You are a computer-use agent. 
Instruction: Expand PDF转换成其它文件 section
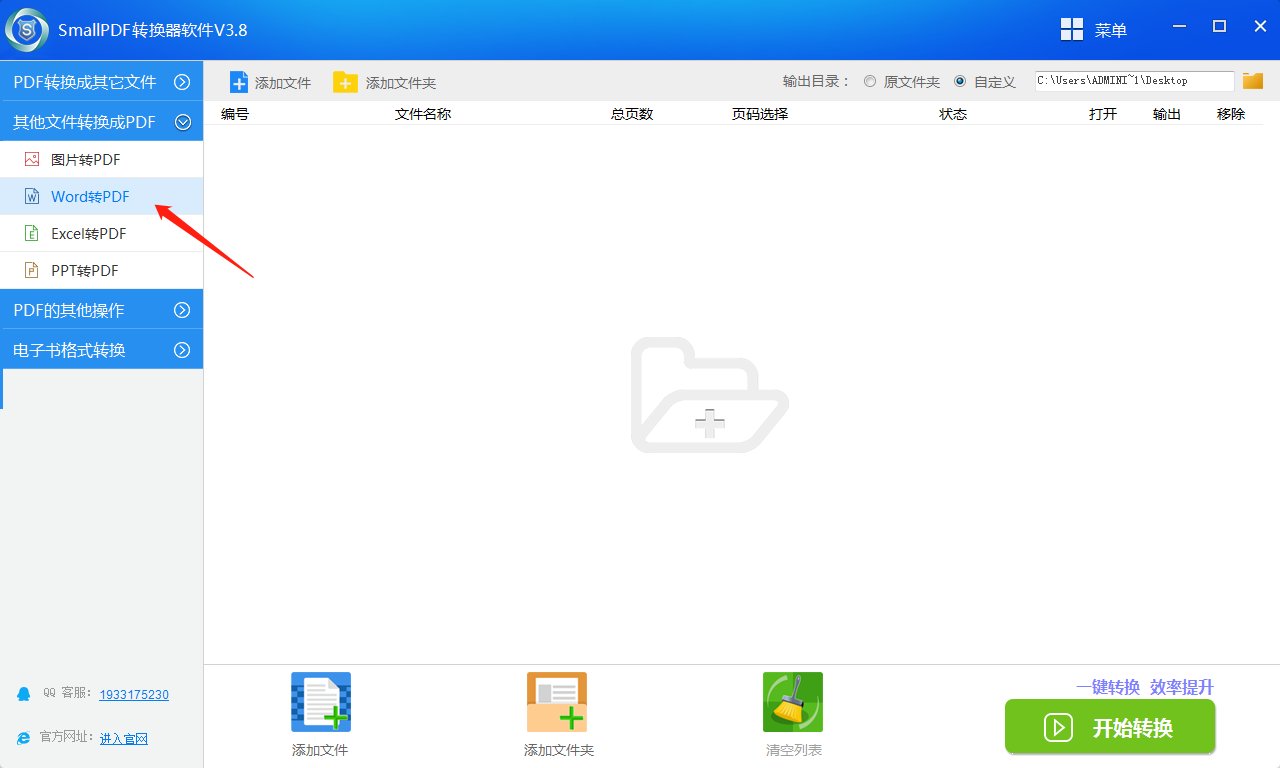tap(101, 82)
